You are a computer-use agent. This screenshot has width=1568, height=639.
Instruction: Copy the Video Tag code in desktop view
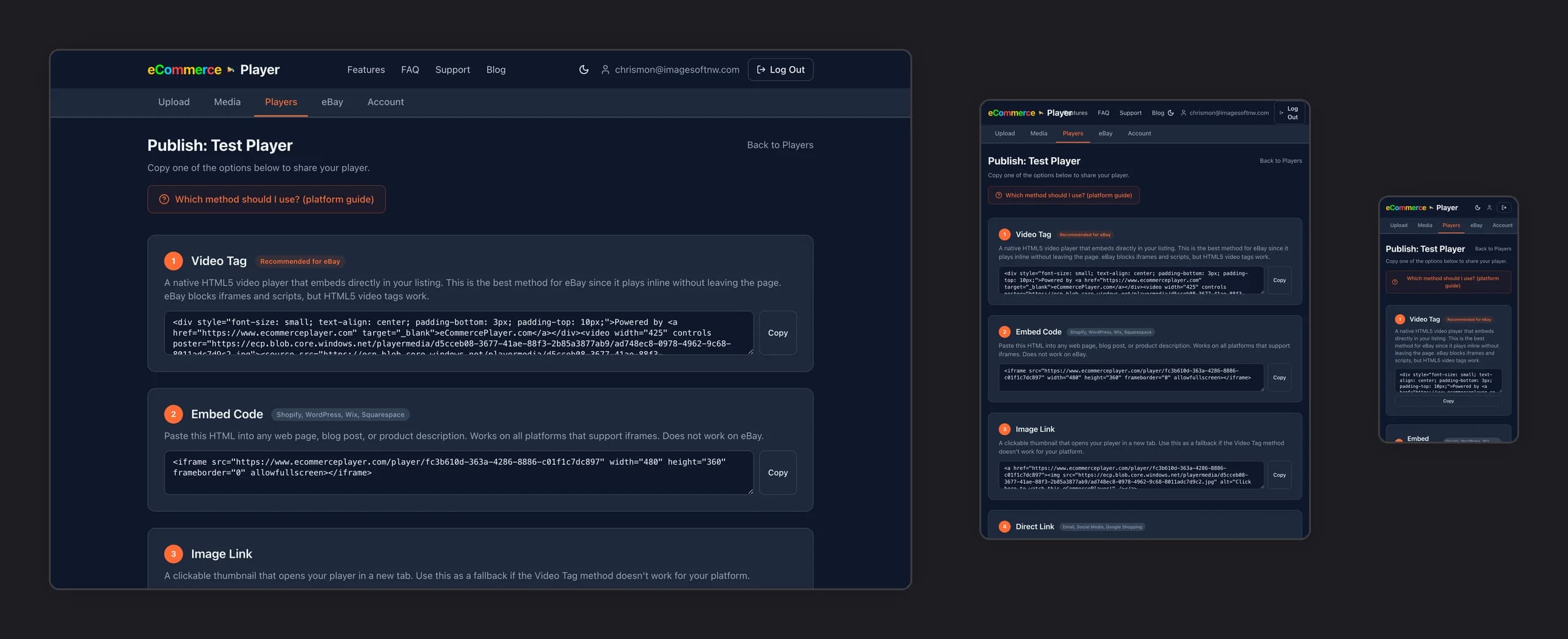(777, 333)
